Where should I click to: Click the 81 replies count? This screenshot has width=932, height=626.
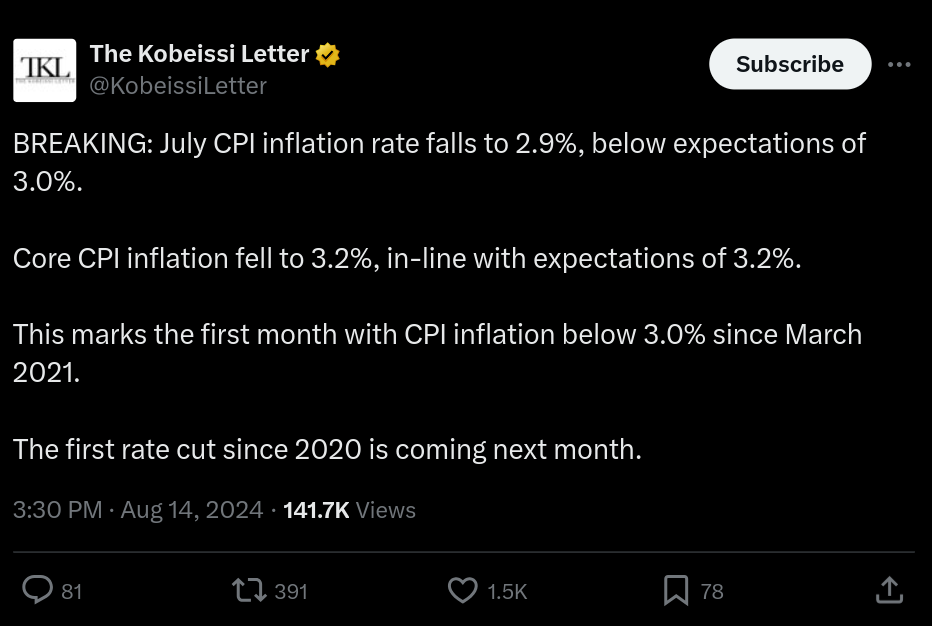click(71, 592)
